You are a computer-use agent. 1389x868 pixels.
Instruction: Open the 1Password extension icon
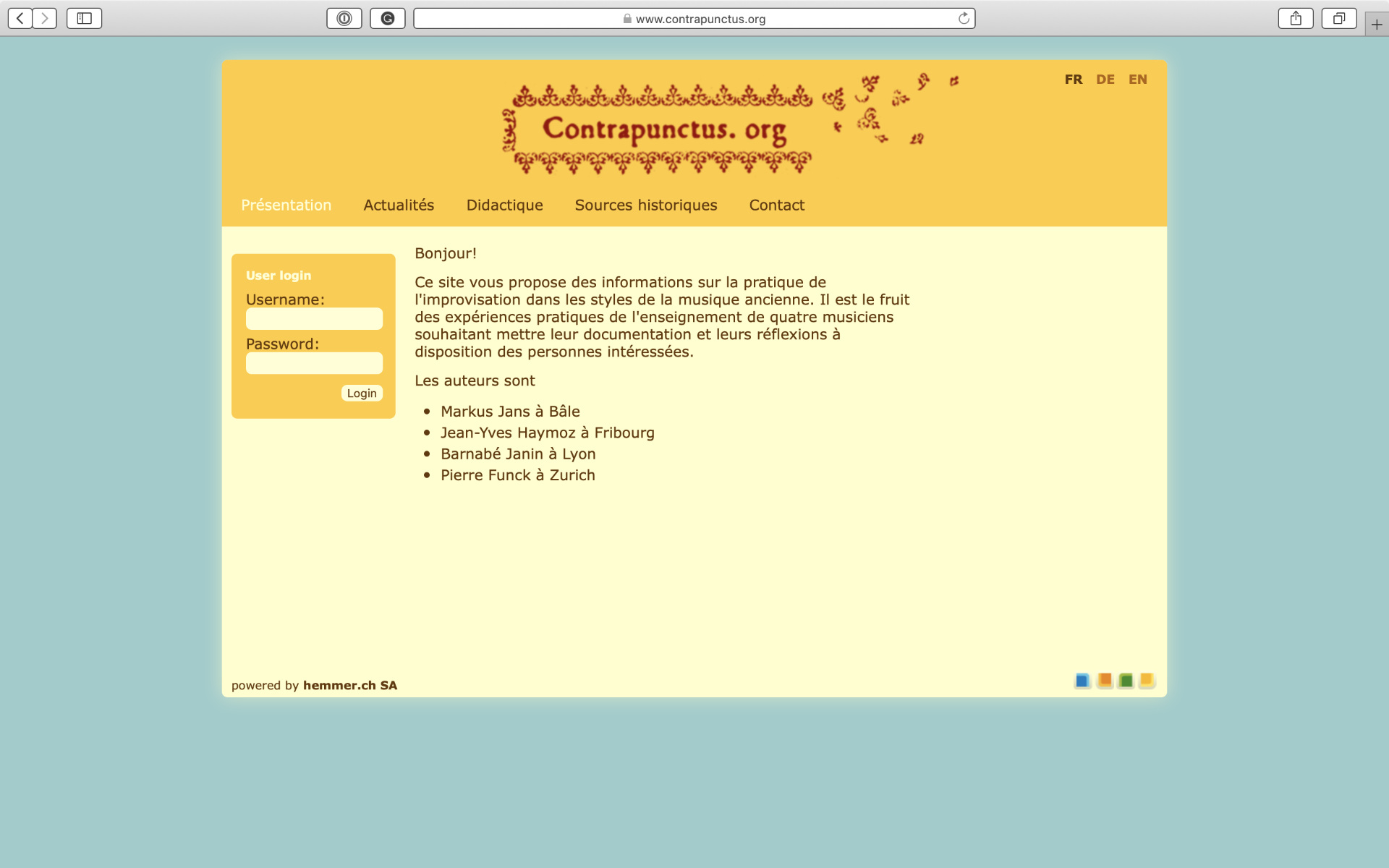tap(344, 19)
